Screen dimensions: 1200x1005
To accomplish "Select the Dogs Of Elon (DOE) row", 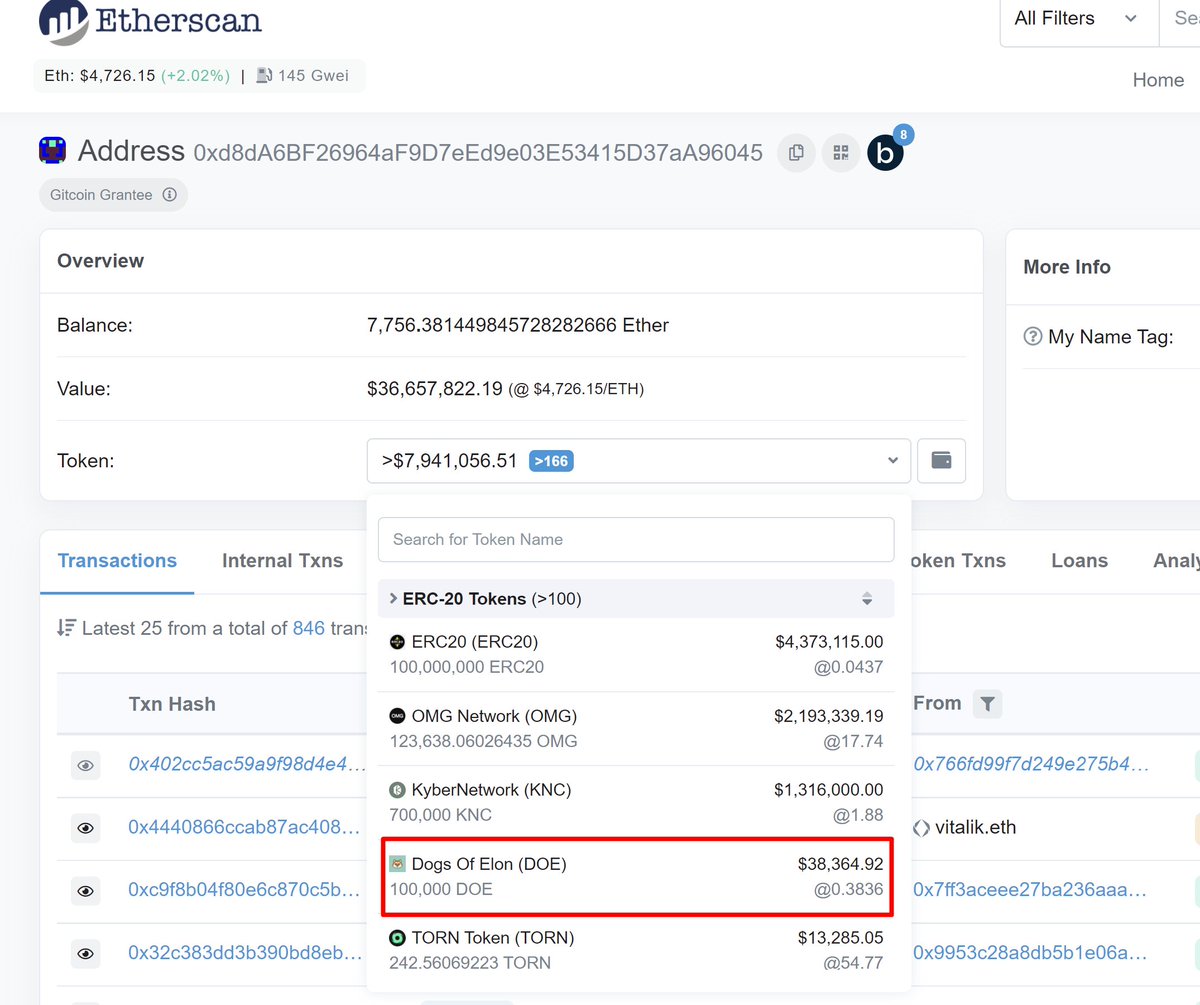I will [636, 877].
